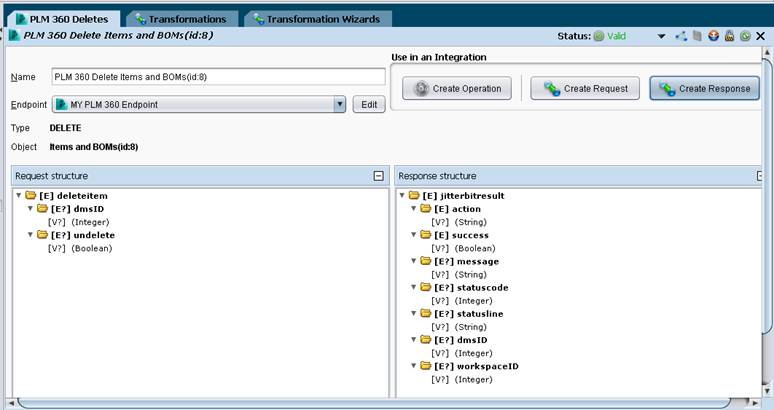Switch to PLM 360 Deletes tab
The height and width of the screenshot is (410, 774).
tap(63, 19)
